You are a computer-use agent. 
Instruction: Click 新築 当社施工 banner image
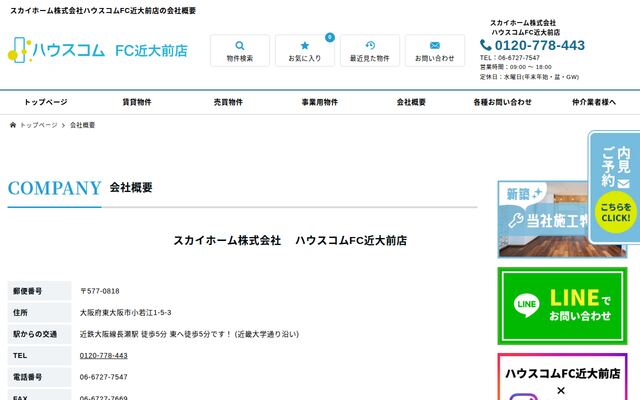543,220
